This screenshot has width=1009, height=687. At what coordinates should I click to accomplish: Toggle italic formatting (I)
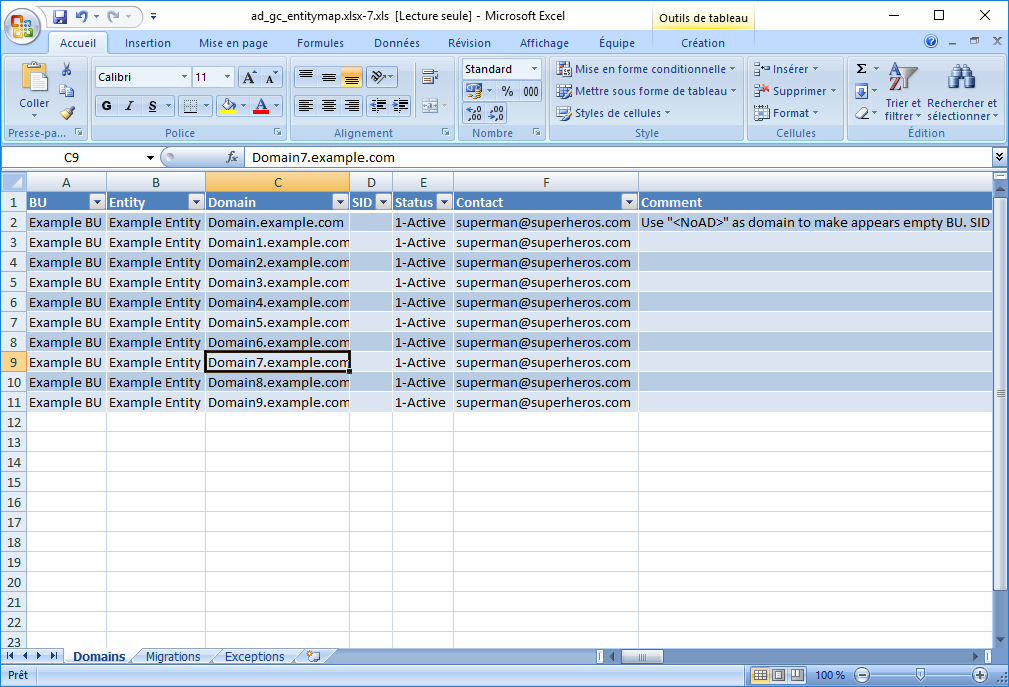(x=129, y=105)
